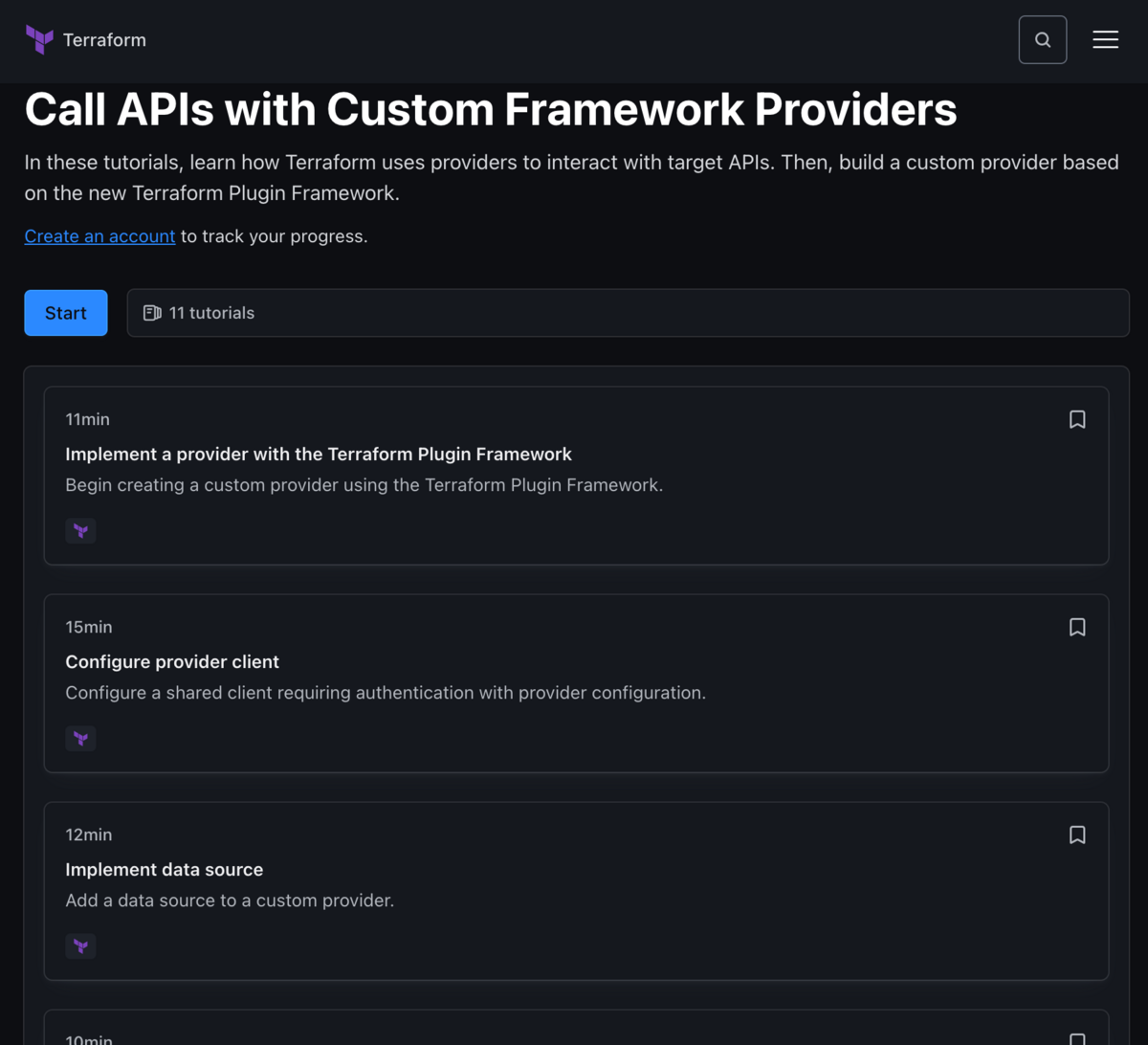Click the blue Start button
Screen dimensions: 1148x1045
point(66,313)
